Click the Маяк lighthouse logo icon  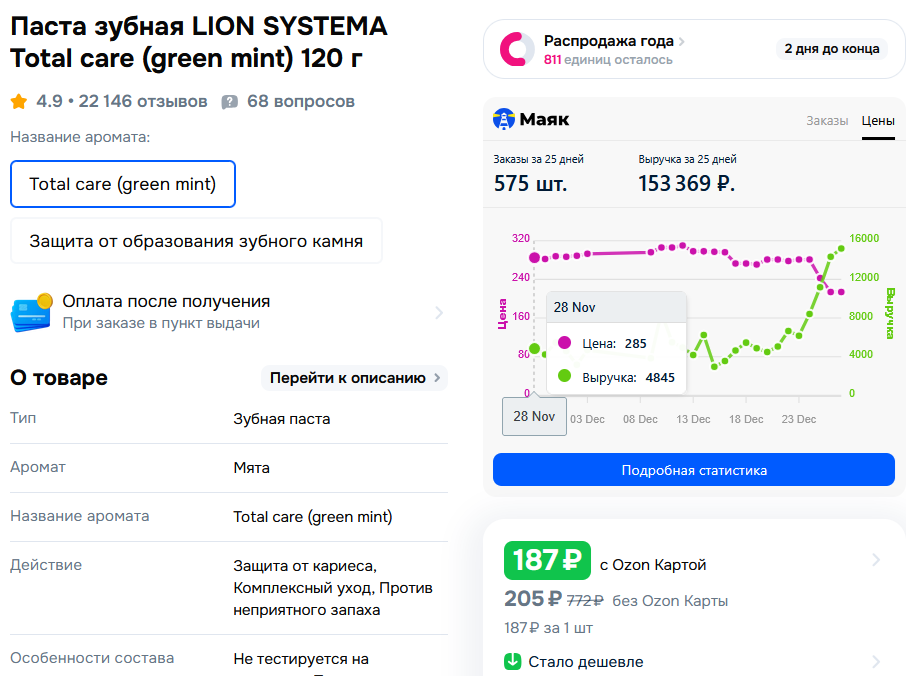point(504,120)
